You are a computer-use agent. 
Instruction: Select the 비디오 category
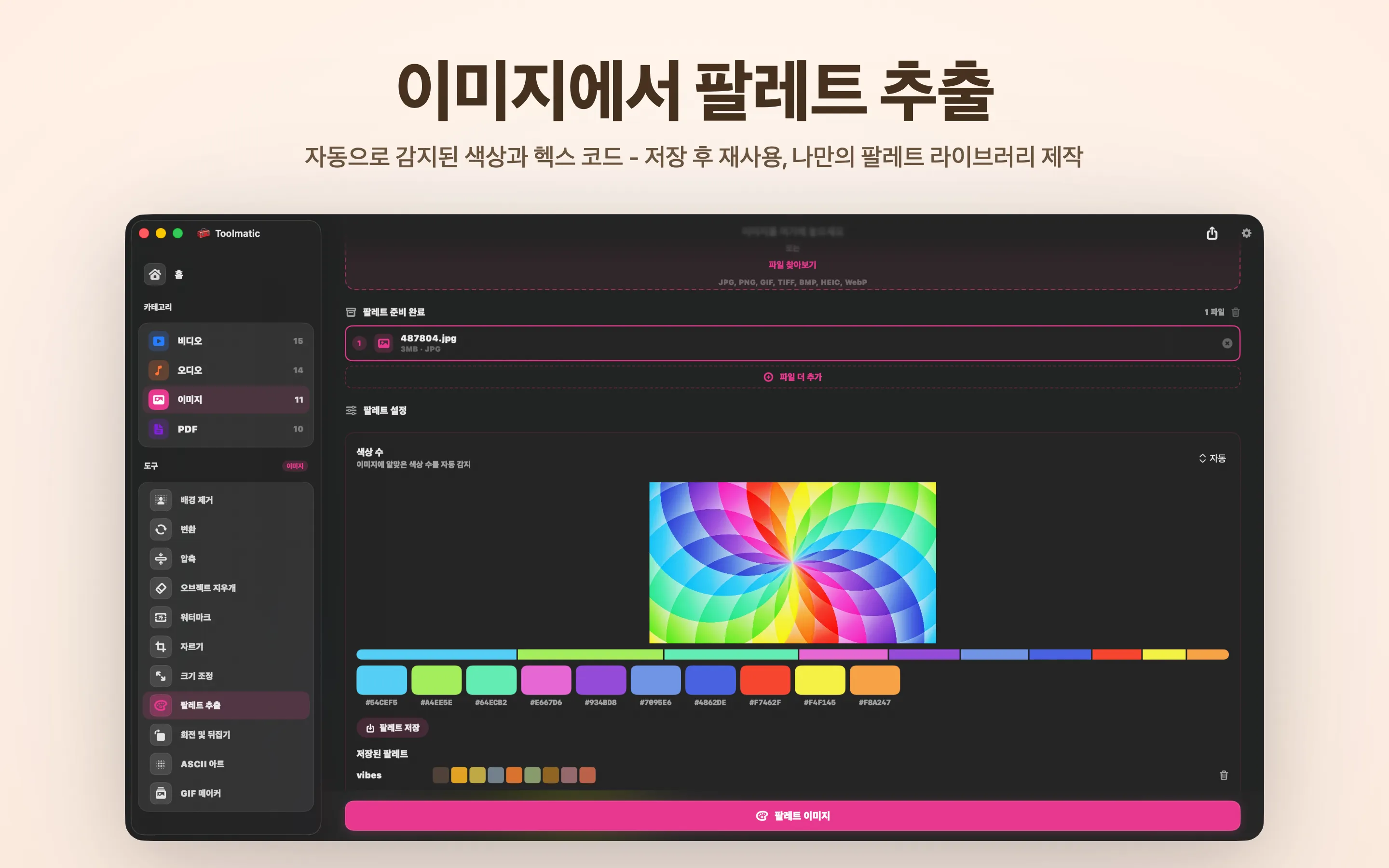pyautogui.click(x=226, y=341)
